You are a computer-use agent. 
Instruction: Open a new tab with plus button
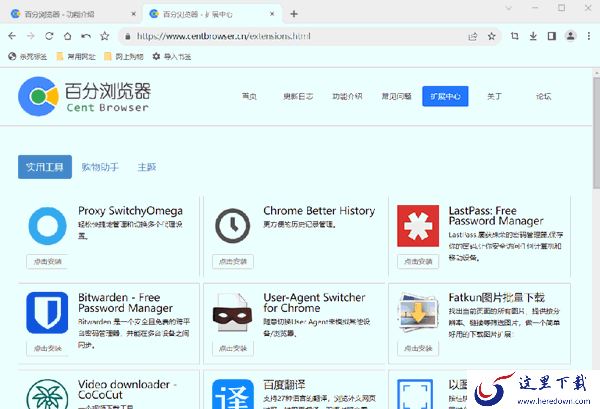pyautogui.click(x=294, y=14)
